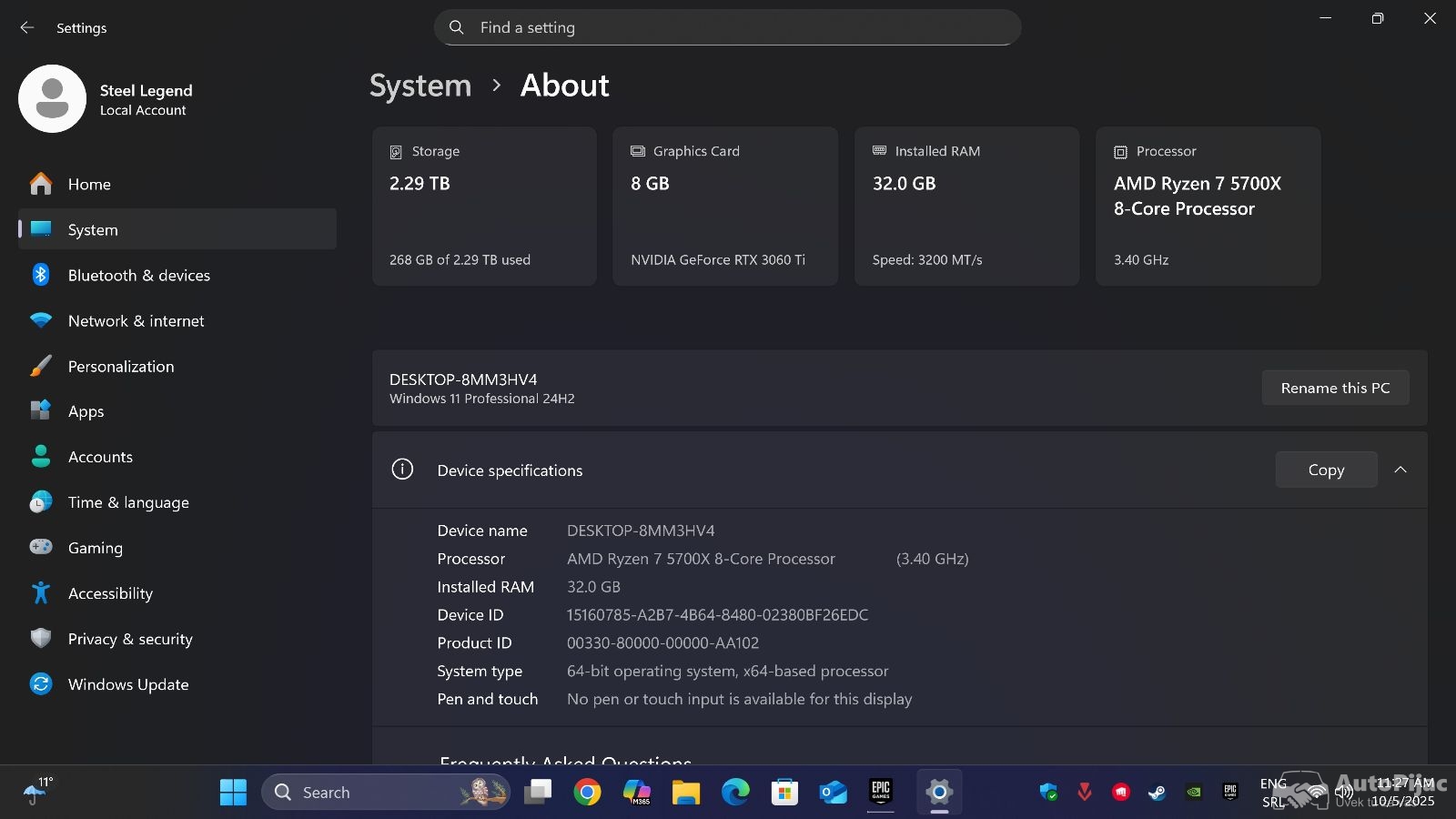Open Google Chrome from the taskbar
The width and height of the screenshot is (1456, 819).
point(587,793)
